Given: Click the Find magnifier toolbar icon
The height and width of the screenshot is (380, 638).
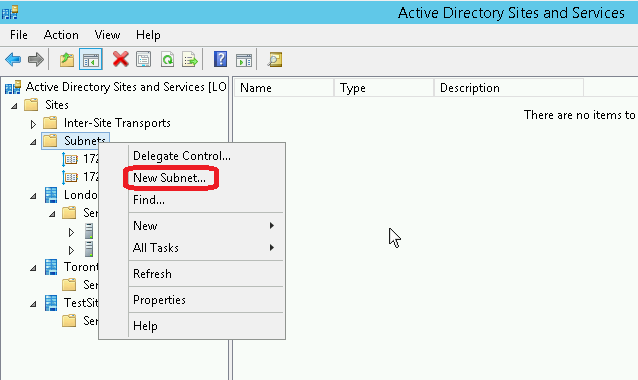Looking at the screenshot, I should (275, 60).
